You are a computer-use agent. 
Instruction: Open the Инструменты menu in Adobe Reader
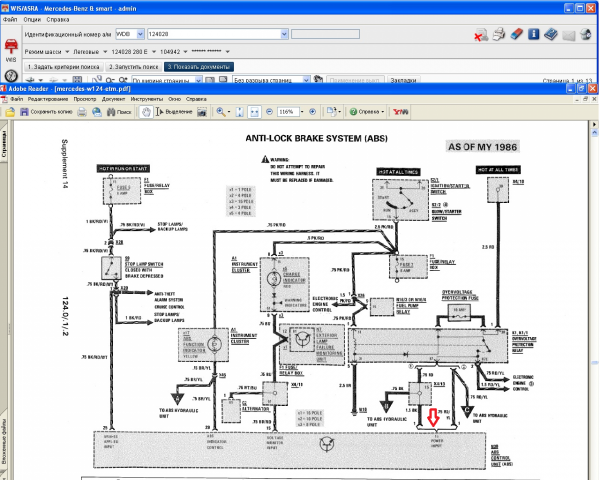[x=147, y=100]
